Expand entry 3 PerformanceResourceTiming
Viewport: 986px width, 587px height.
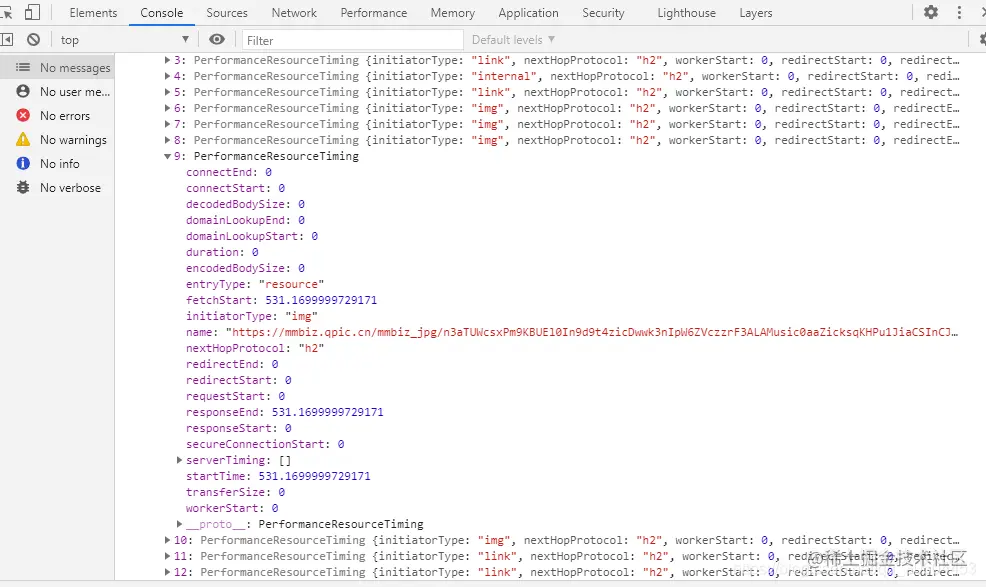(x=167, y=60)
